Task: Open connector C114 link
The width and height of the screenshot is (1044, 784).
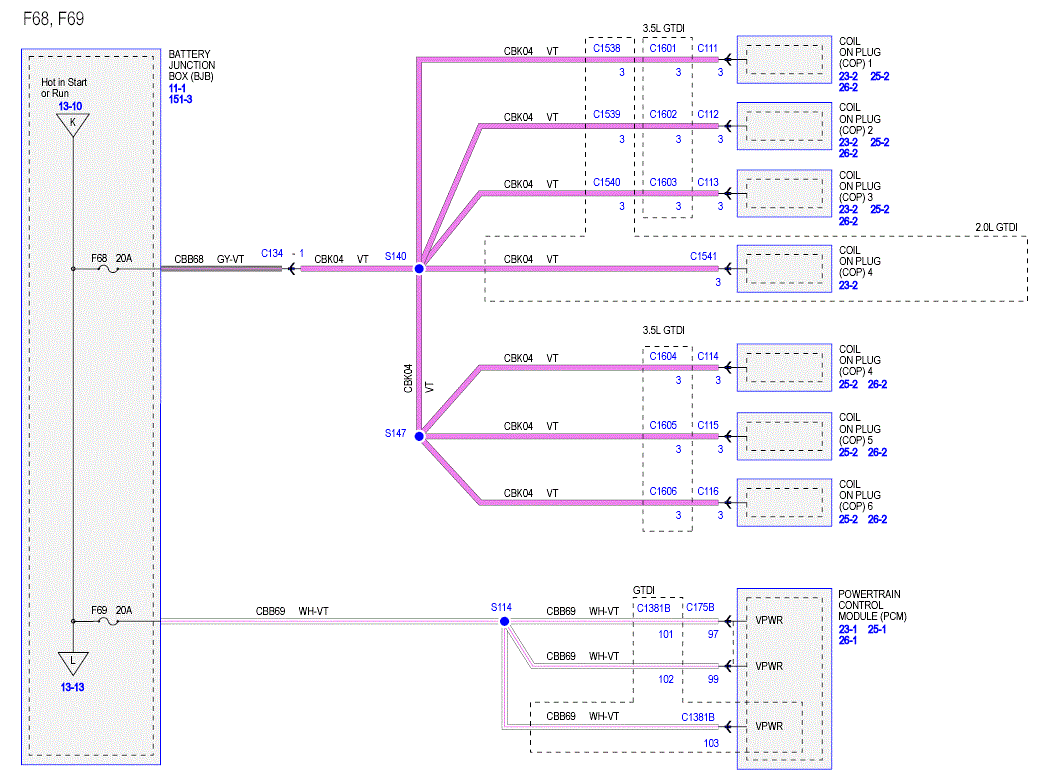Action: click(708, 357)
